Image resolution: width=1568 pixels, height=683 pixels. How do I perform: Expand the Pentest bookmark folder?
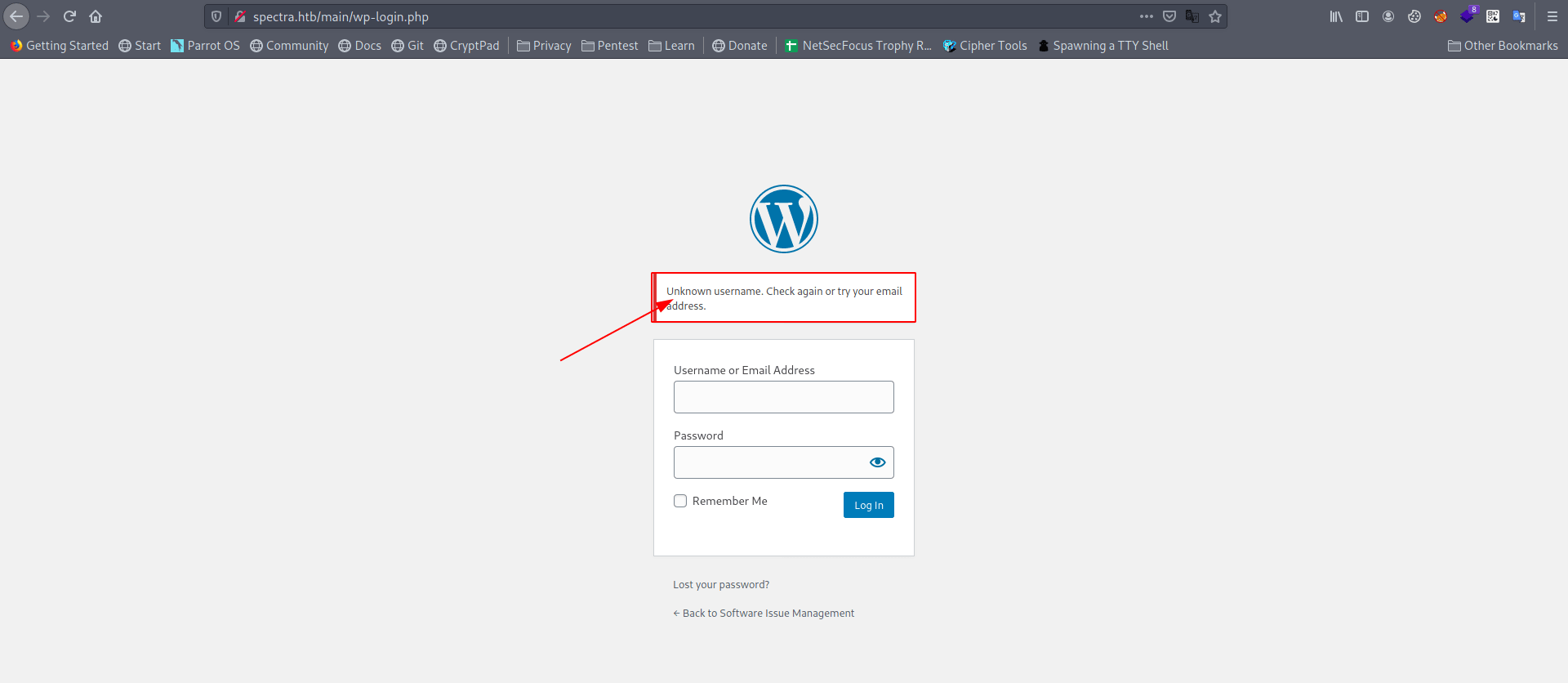(x=610, y=46)
